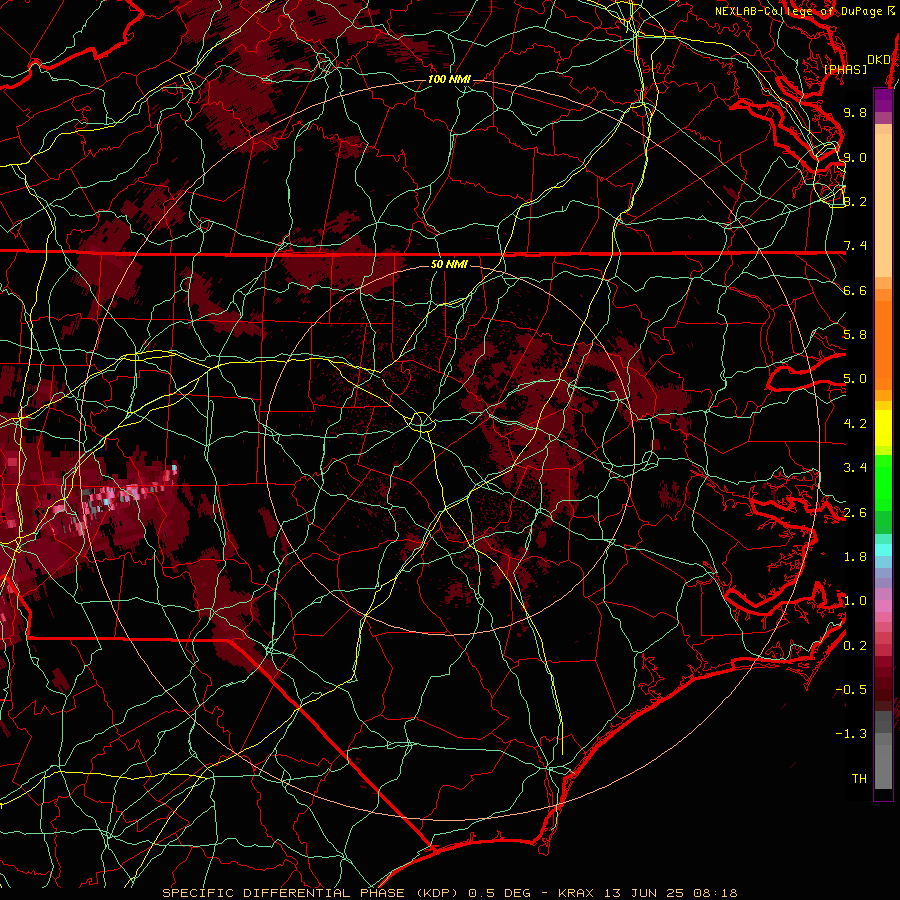Click the cyan segment of the color bar

[883, 550]
